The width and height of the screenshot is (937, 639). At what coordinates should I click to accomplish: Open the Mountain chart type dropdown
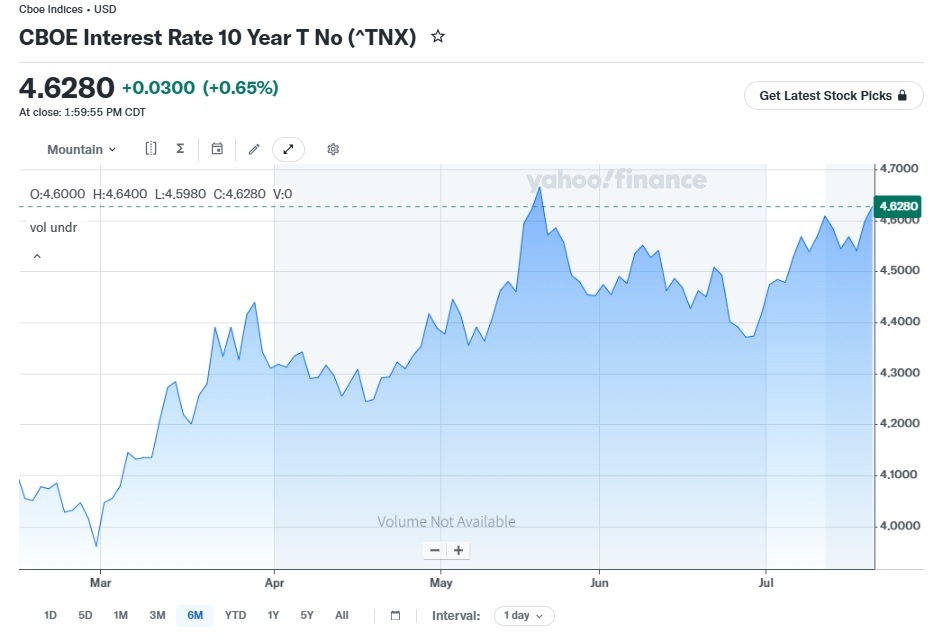81,149
